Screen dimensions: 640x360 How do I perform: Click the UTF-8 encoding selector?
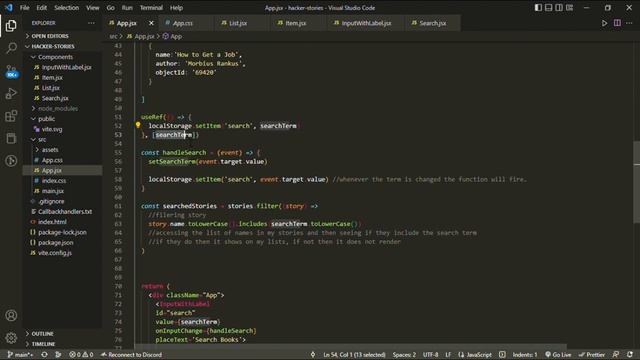pyautogui.click(x=430, y=355)
